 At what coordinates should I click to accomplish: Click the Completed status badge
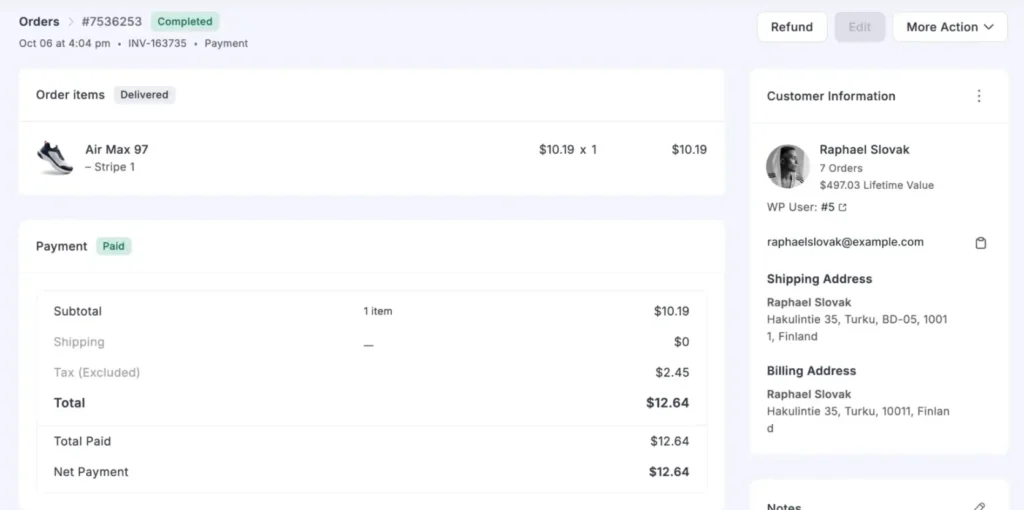tap(185, 21)
